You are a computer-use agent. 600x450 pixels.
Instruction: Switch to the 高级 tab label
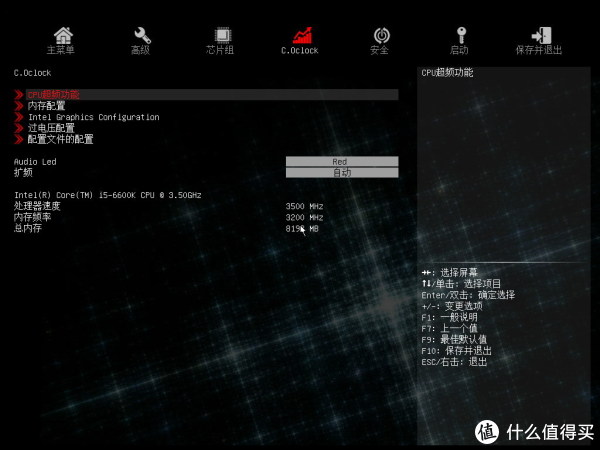[140, 50]
